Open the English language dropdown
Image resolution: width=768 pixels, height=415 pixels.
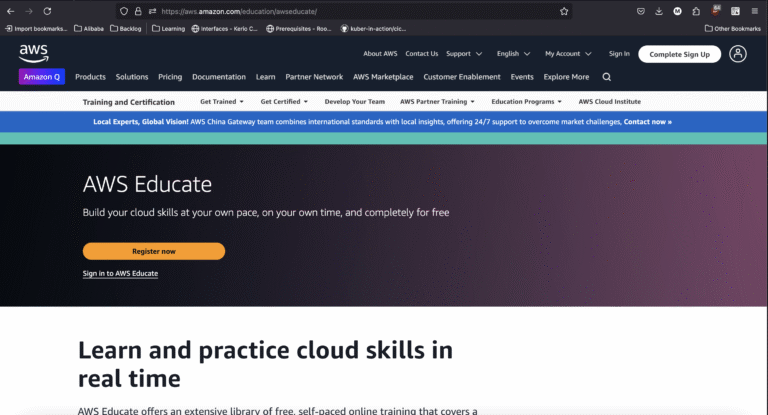tap(513, 54)
